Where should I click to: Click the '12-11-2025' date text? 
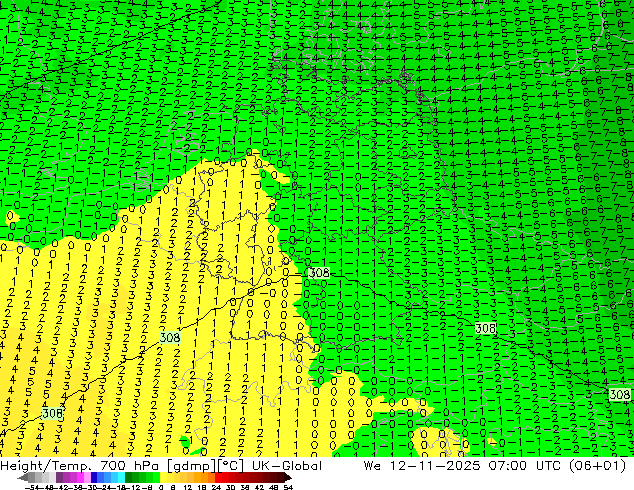tap(435, 466)
